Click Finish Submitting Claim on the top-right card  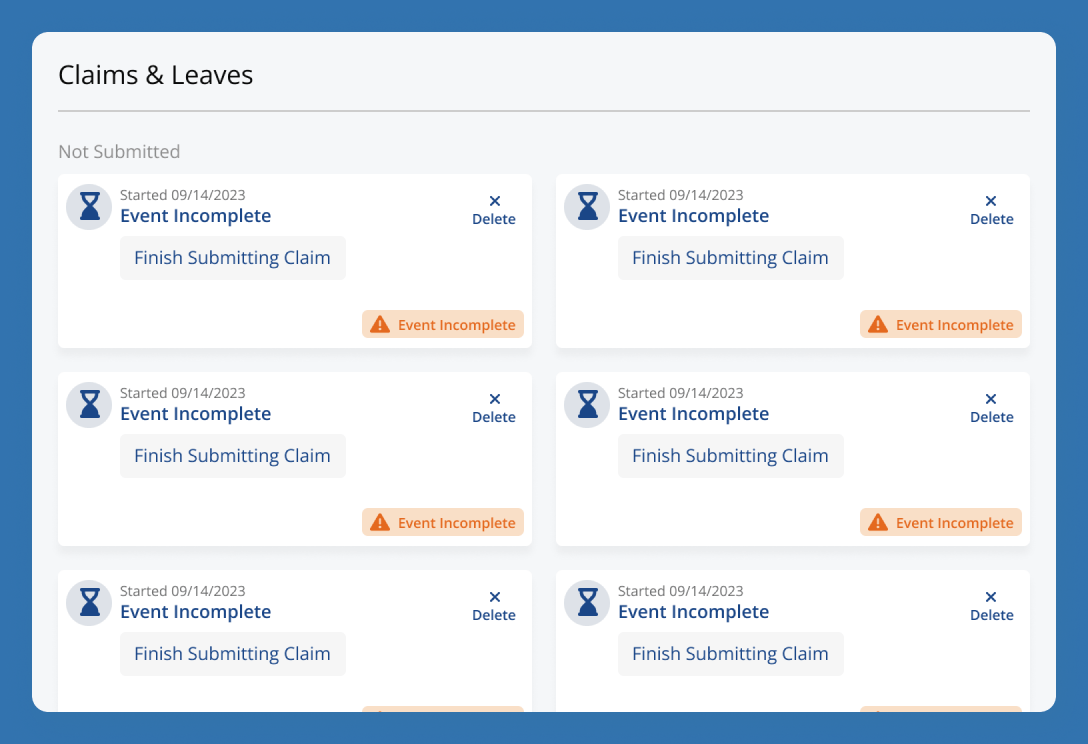[730, 257]
